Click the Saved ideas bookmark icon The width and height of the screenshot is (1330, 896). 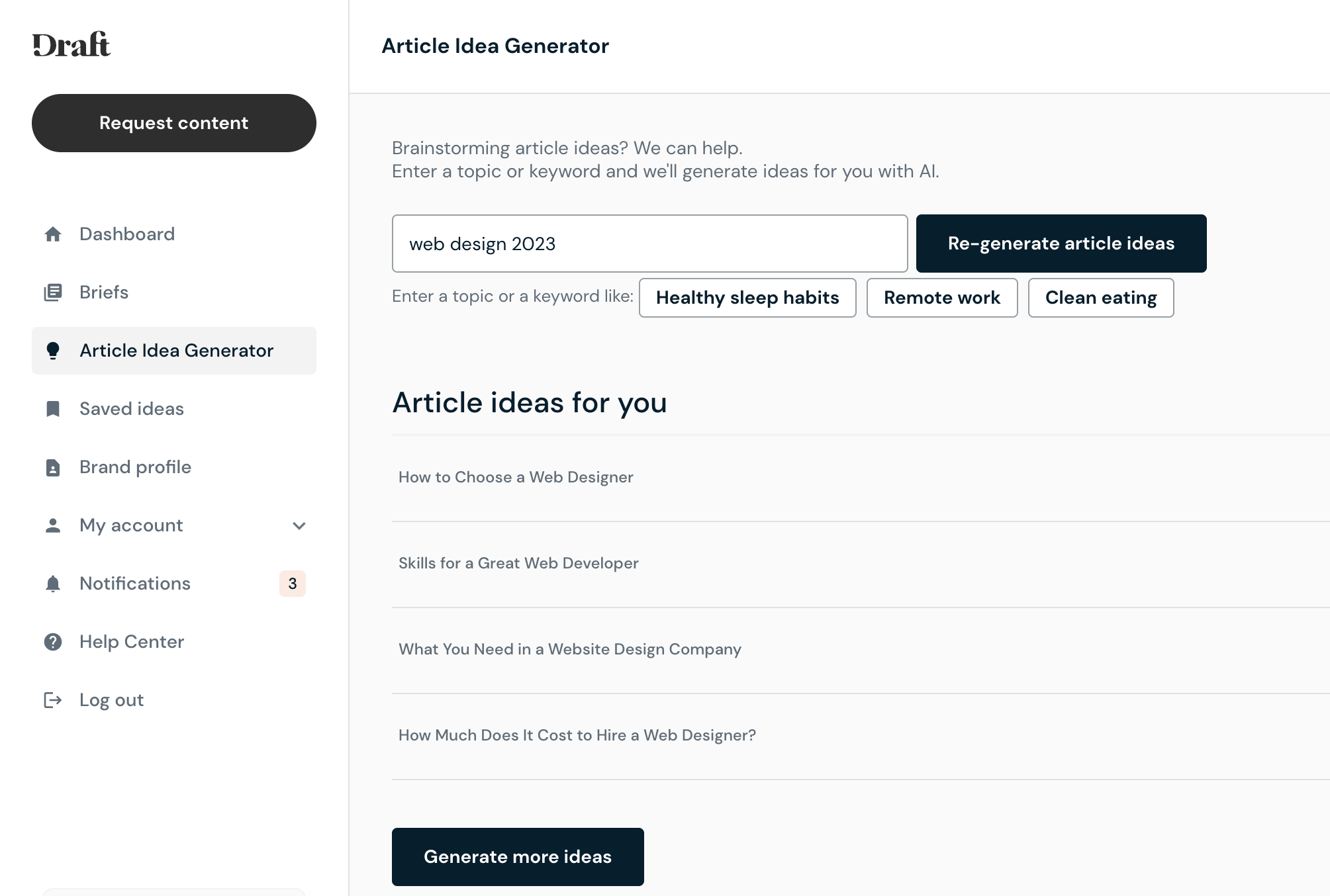click(53, 409)
